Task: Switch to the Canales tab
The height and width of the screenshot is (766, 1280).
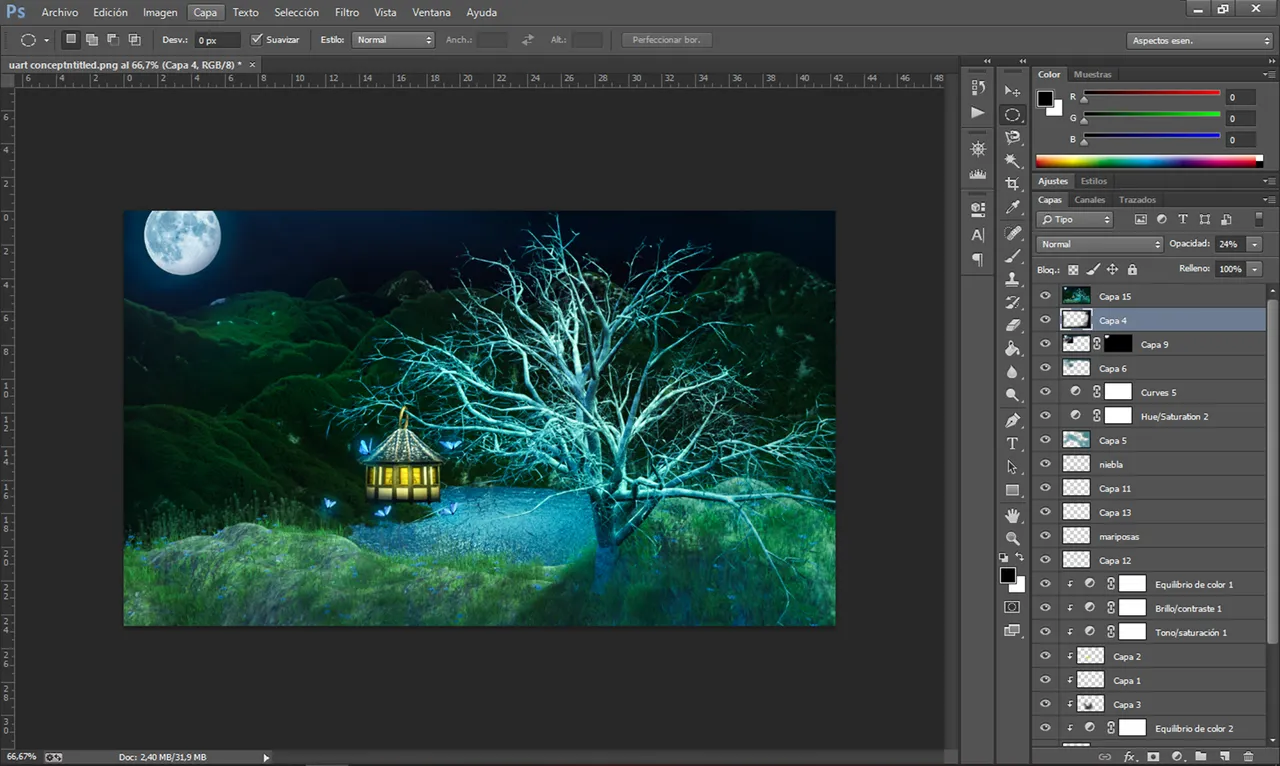Action: pos(1090,200)
